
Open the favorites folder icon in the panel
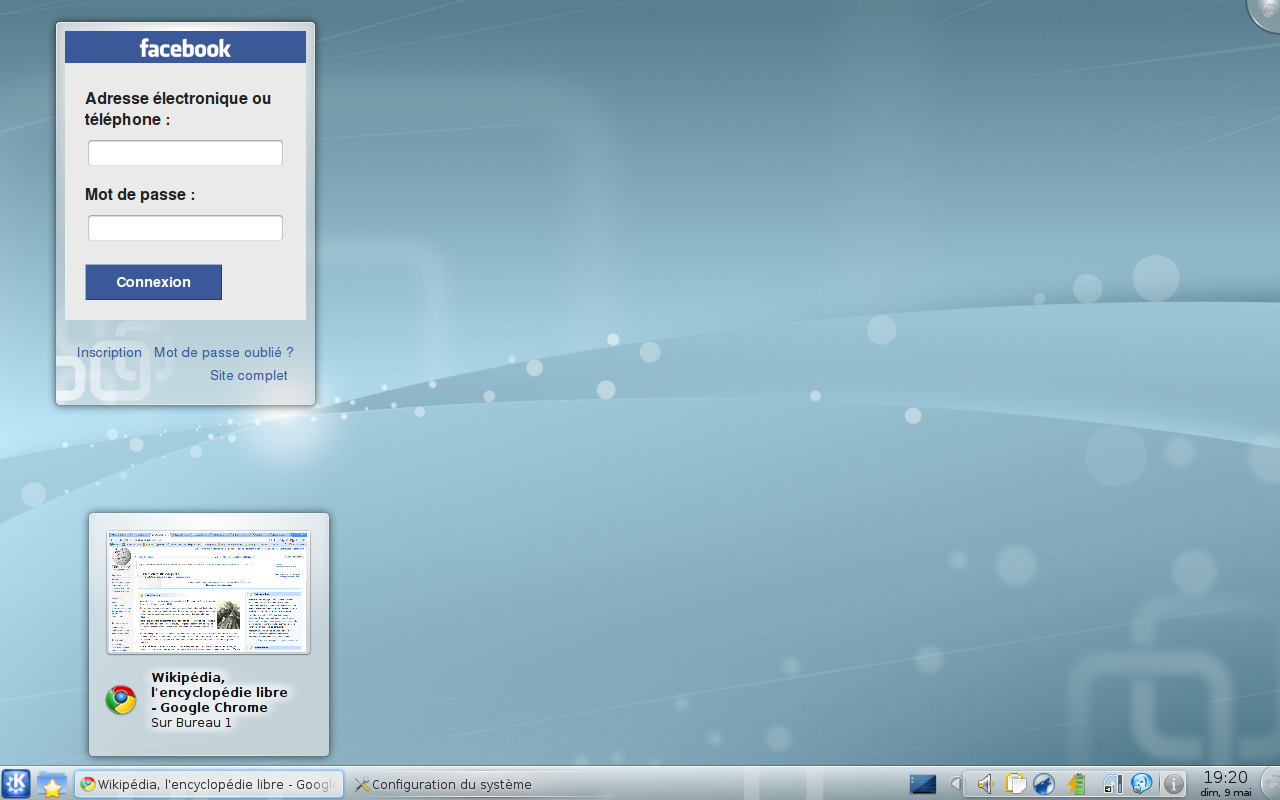(52, 784)
